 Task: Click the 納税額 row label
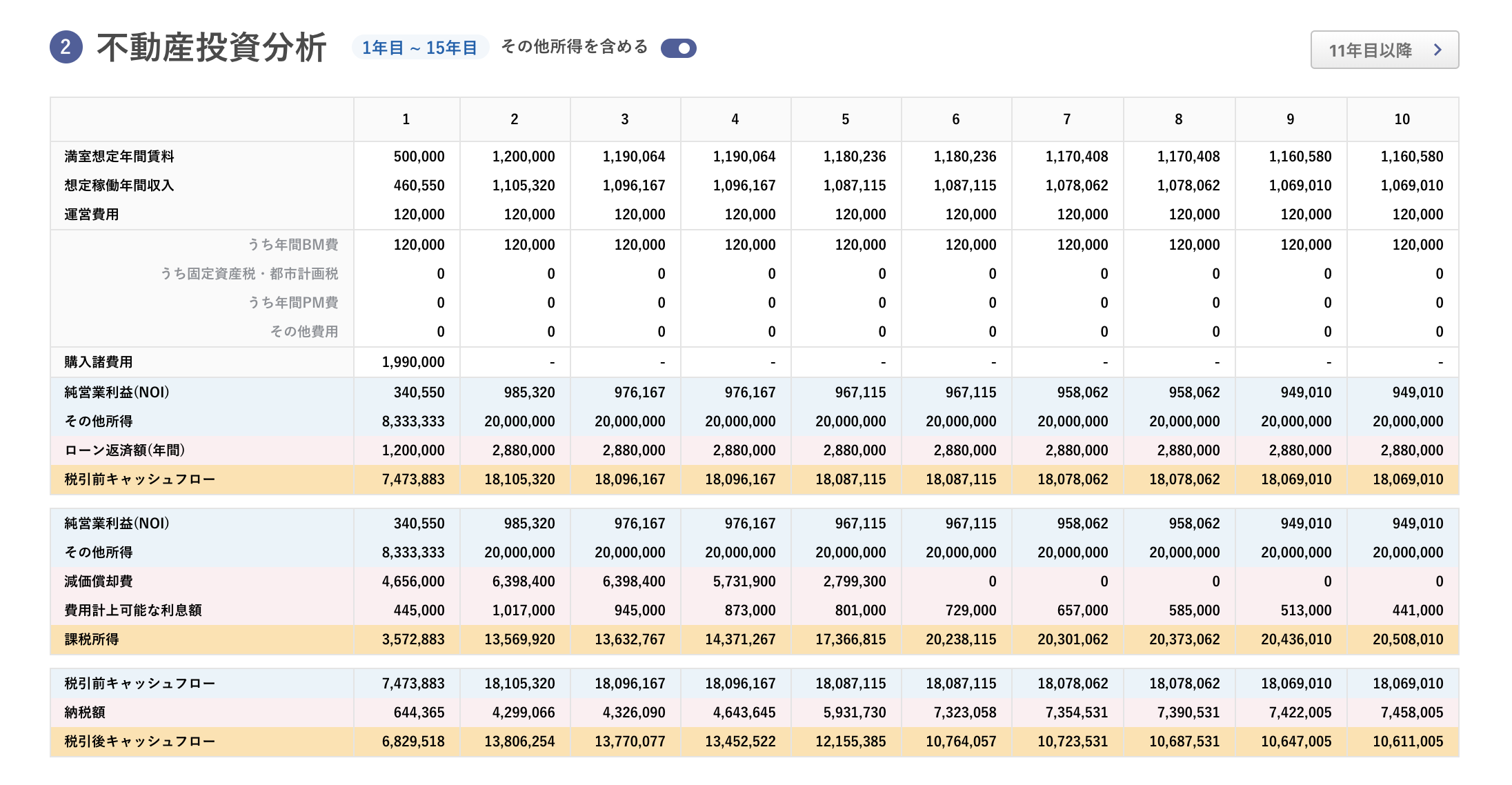(85, 713)
